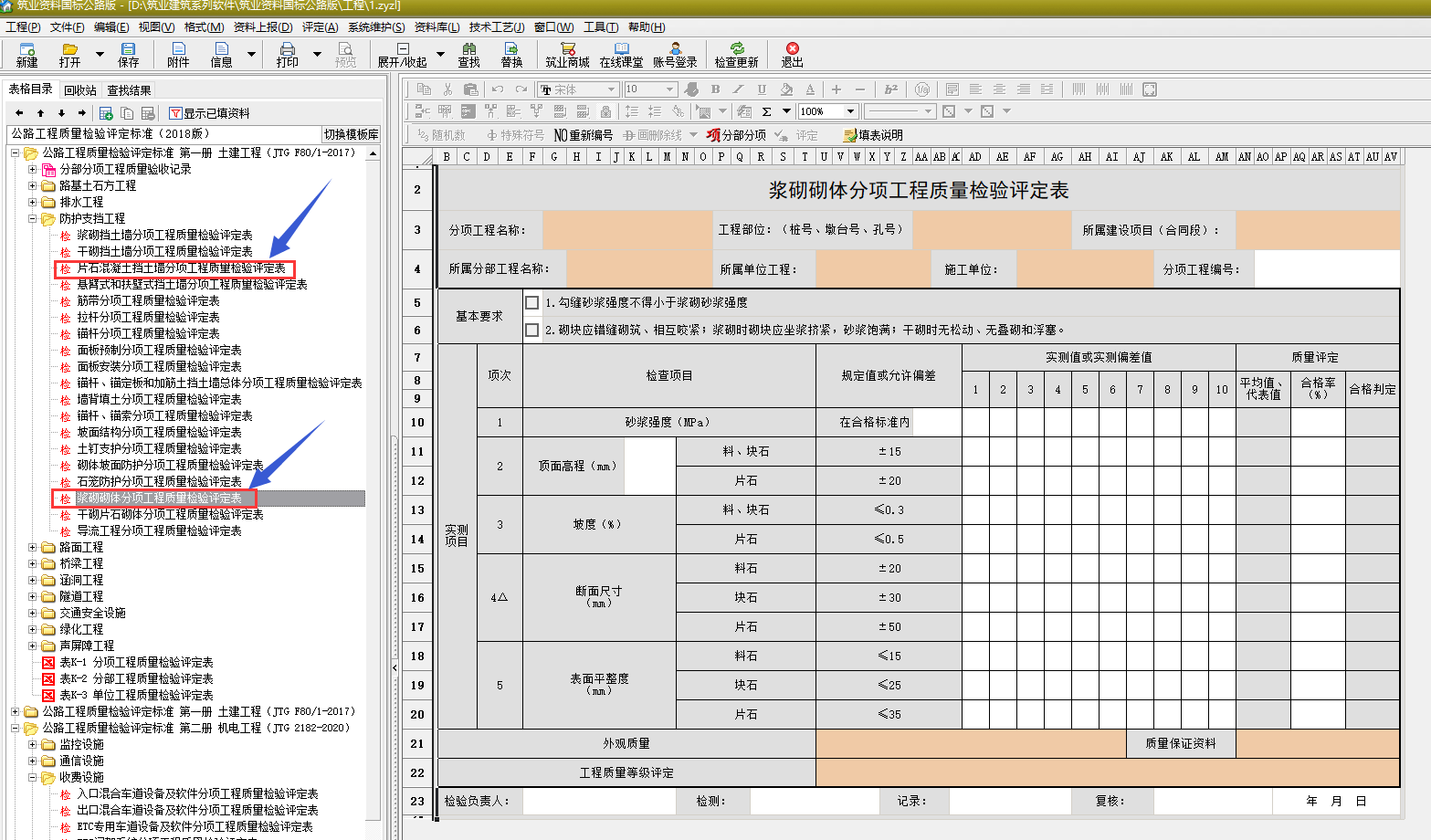Screen dimensions: 1431x840
Task: Toggle the 显示已填资料 filter
Action: tap(209, 113)
